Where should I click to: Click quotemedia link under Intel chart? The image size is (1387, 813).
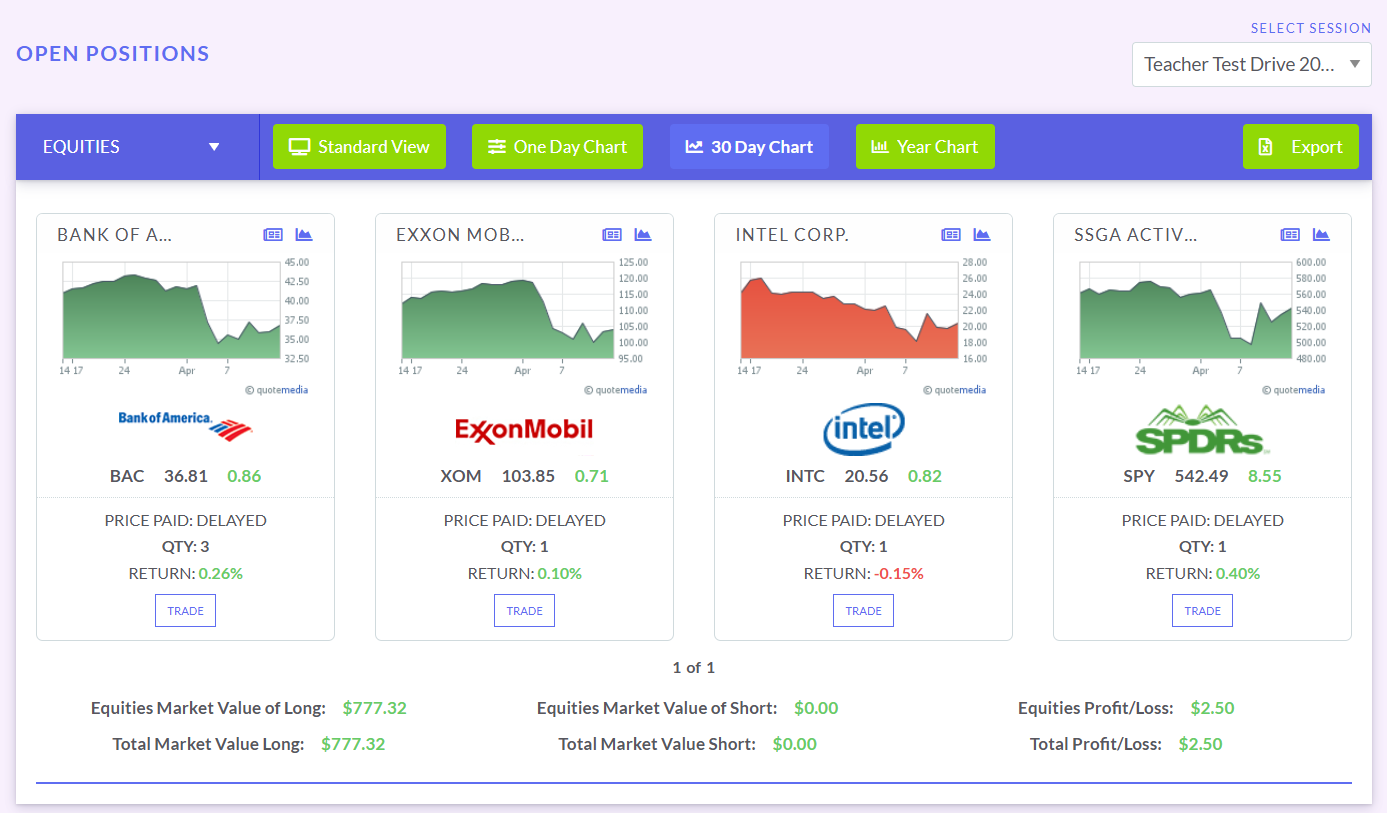pos(954,390)
